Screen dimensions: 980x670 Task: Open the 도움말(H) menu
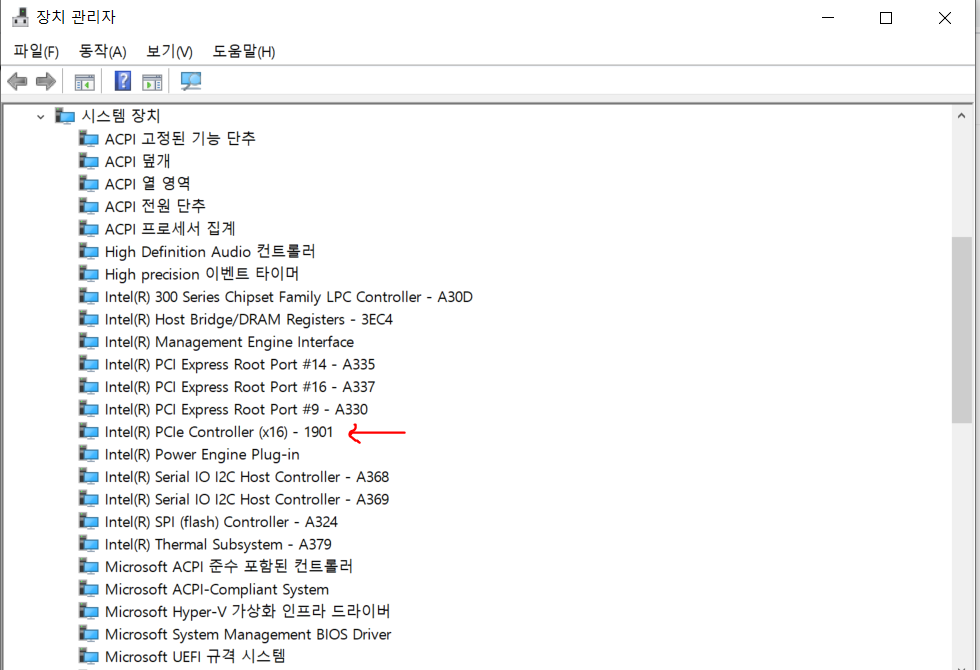click(x=244, y=51)
